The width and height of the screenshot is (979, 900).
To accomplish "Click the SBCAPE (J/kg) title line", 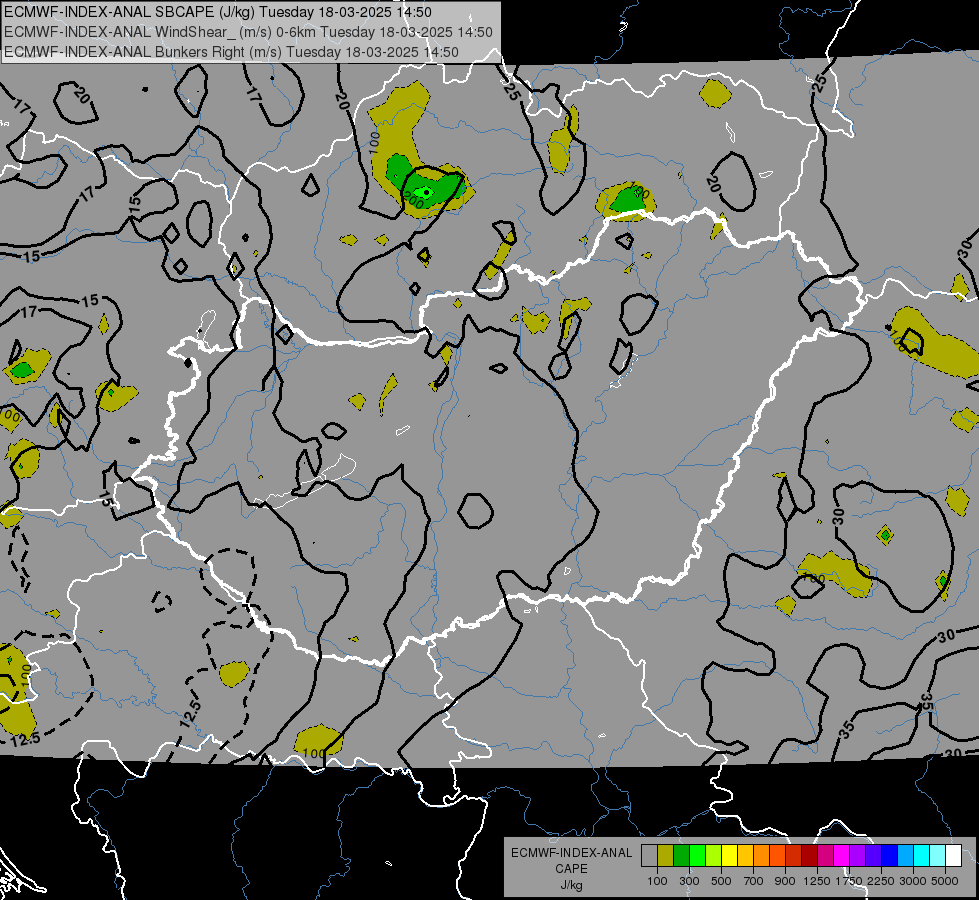I will click(x=217, y=12).
